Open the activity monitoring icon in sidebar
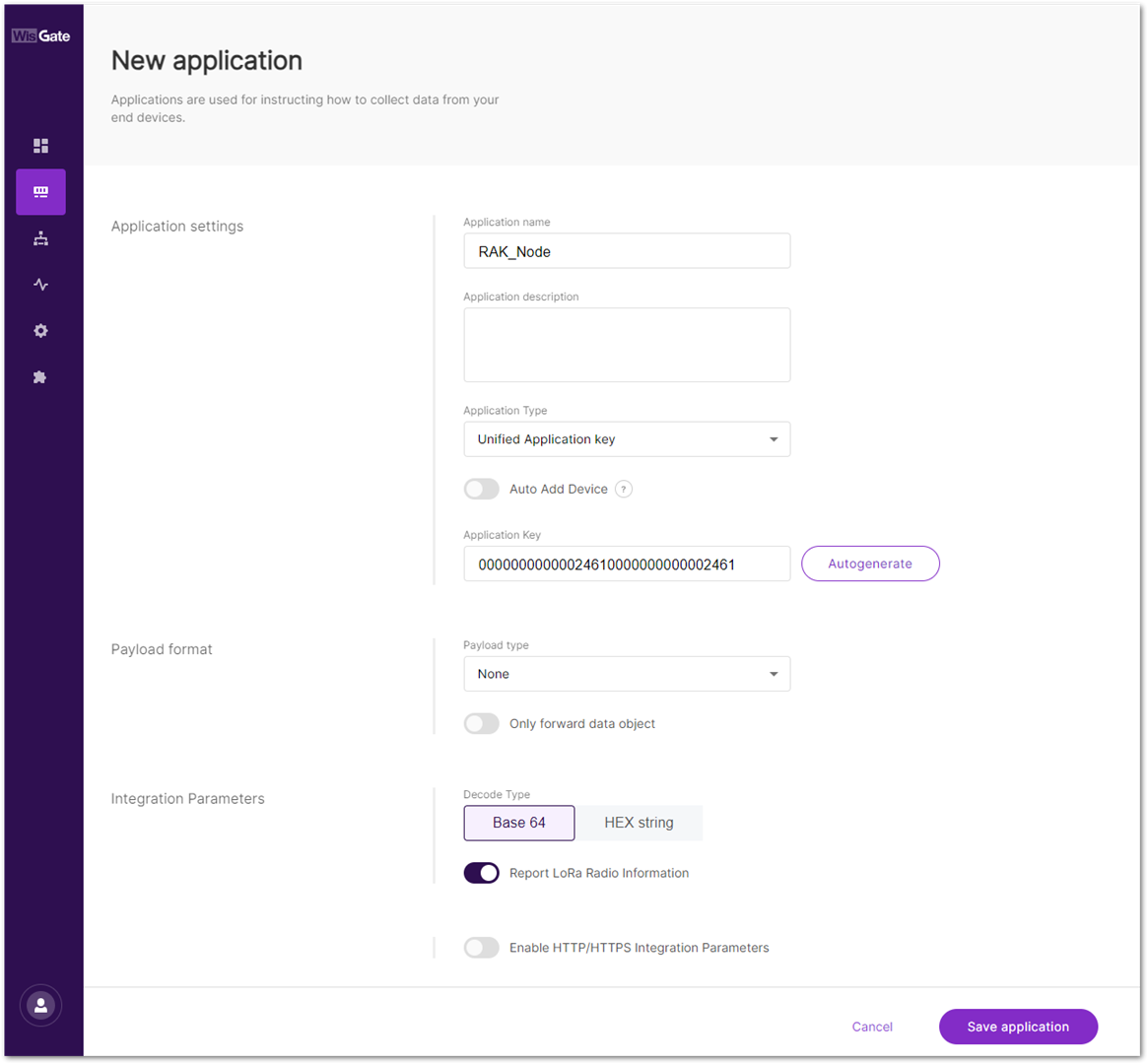 40,284
